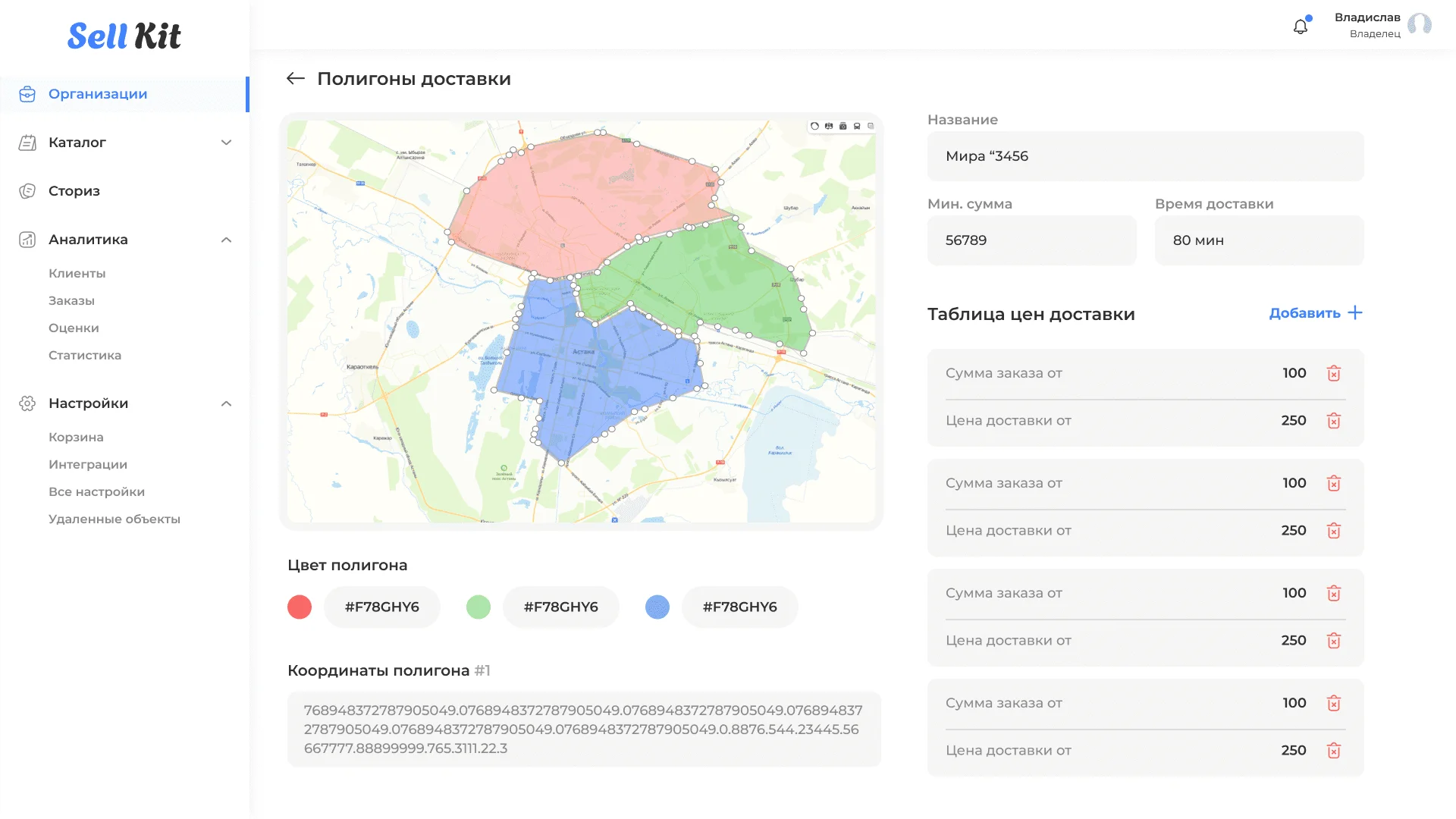The image size is (1456, 819).
Task: Go to Статистика under Аналитика
Action: [85, 355]
